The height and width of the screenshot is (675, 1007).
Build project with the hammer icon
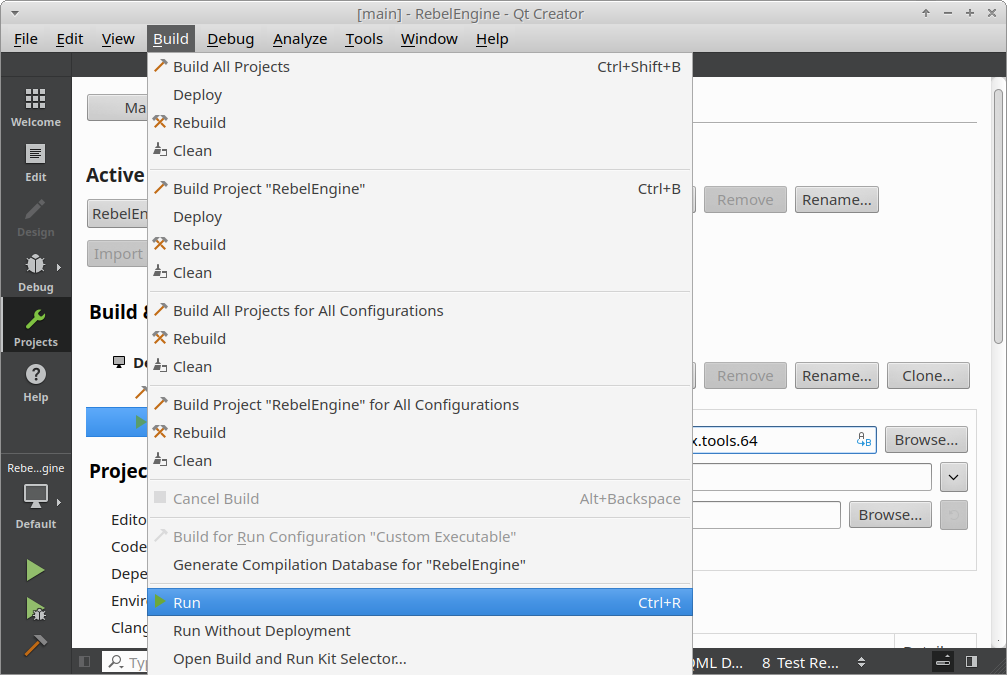pyautogui.click(x=35, y=645)
